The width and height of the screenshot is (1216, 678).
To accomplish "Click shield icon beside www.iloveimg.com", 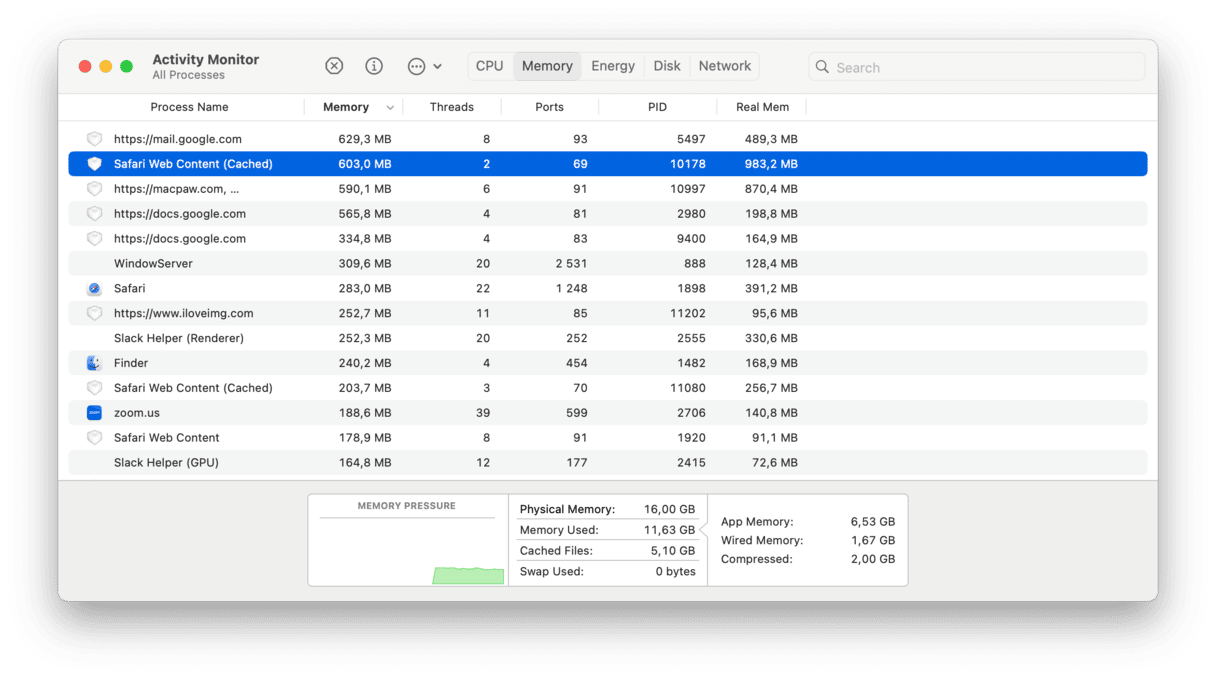I will coord(94,313).
